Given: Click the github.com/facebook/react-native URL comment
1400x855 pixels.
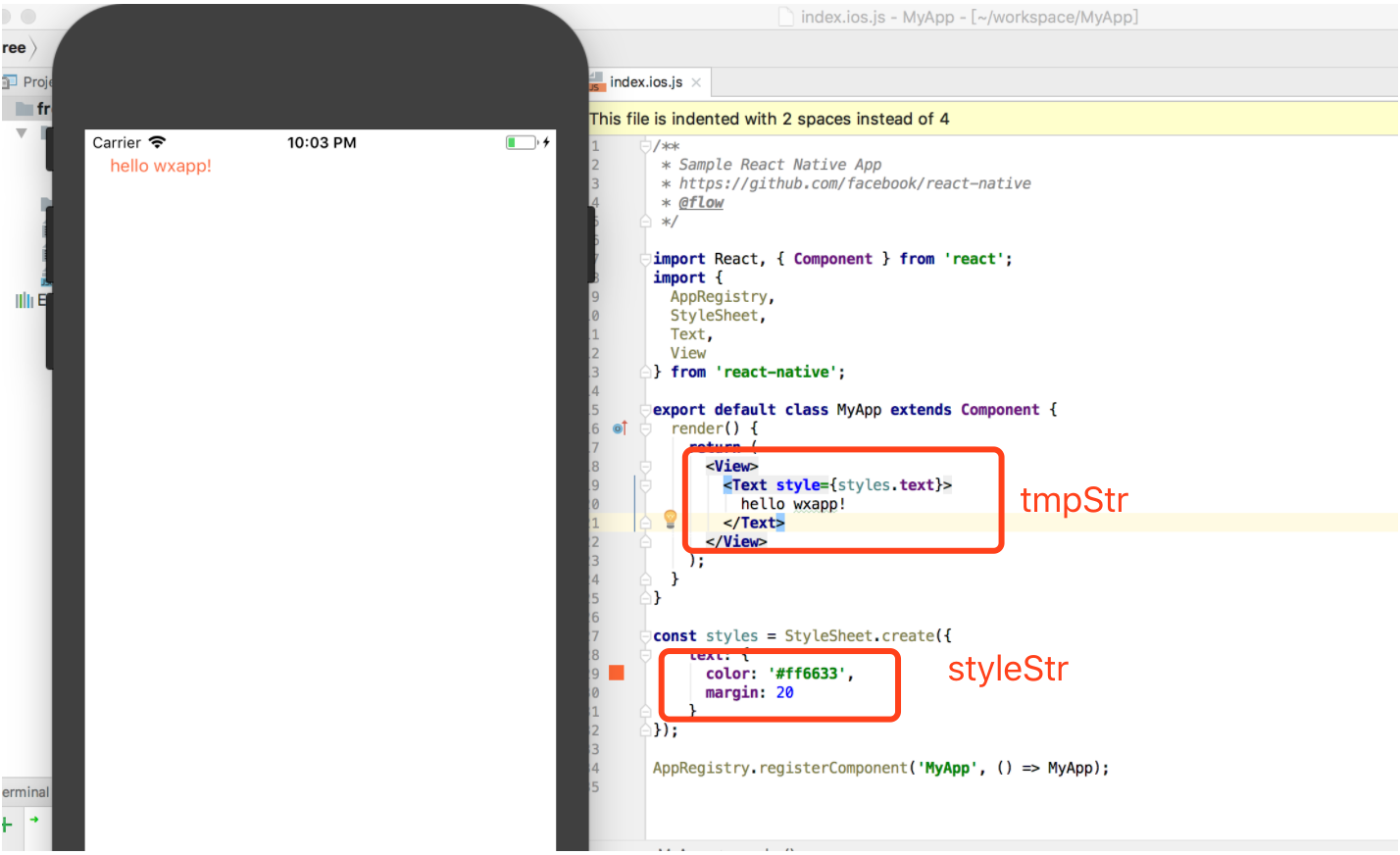Looking at the screenshot, I should pyautogui.click(x=855, y=183).
